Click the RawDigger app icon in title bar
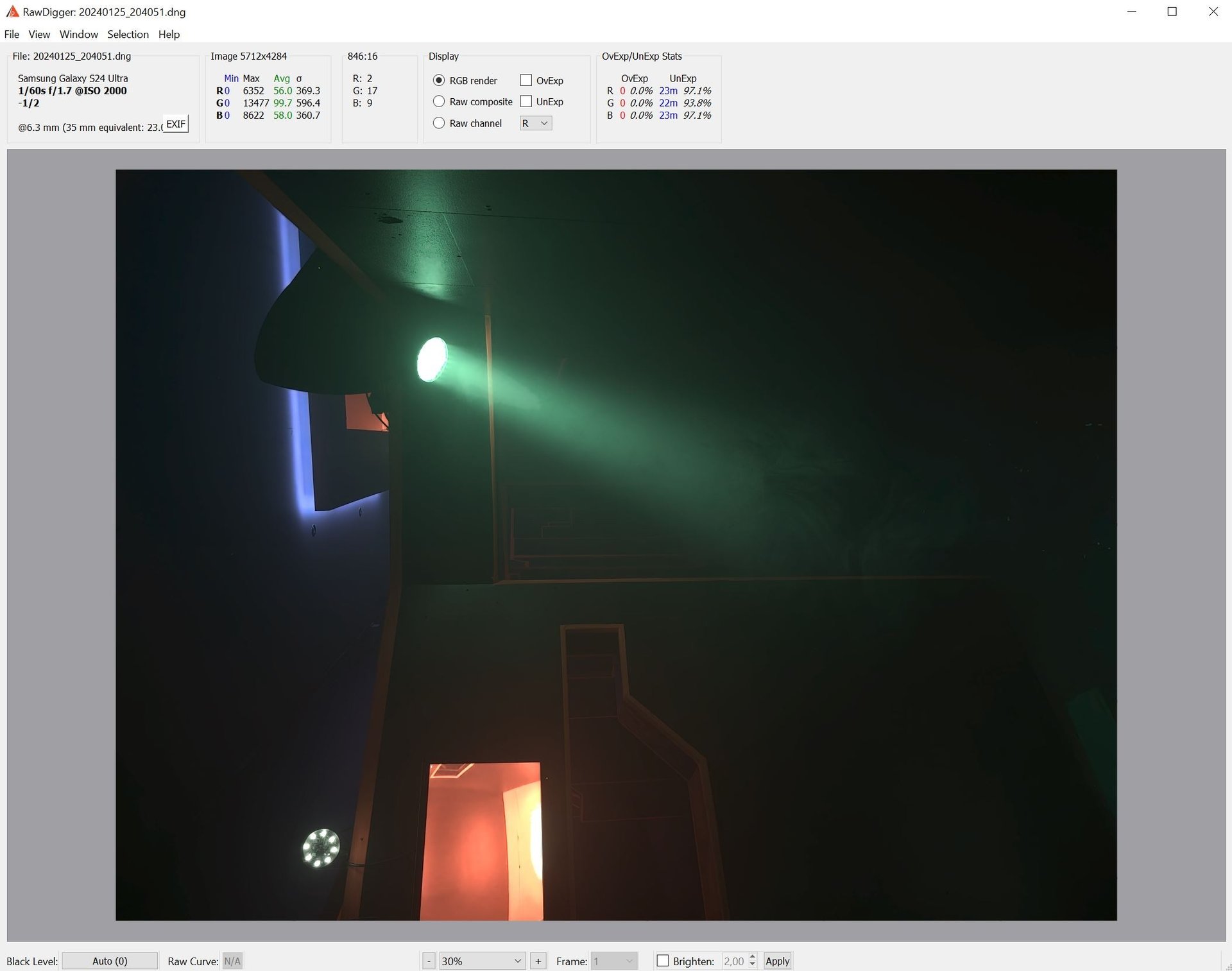 [x=12, y=12]
